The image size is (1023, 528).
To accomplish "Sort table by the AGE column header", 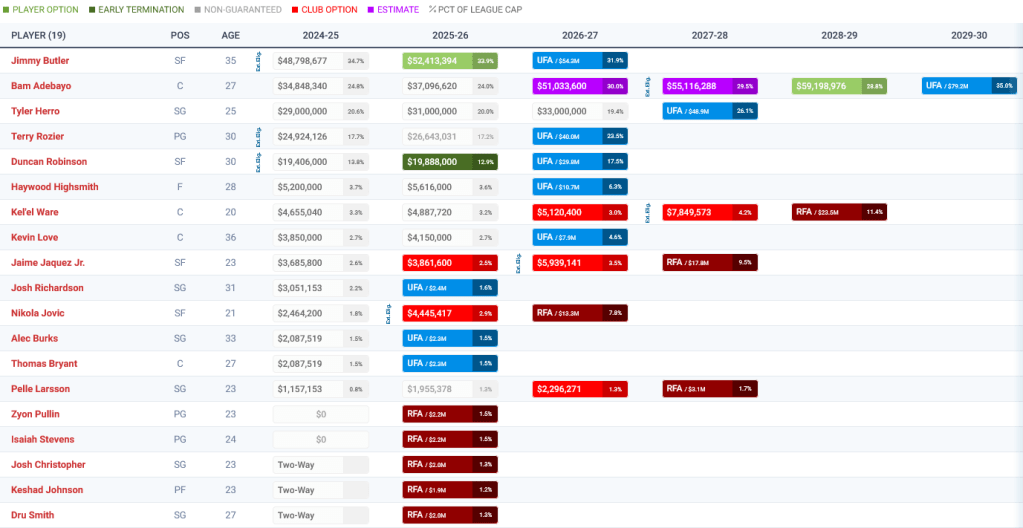I will point(230,35).
